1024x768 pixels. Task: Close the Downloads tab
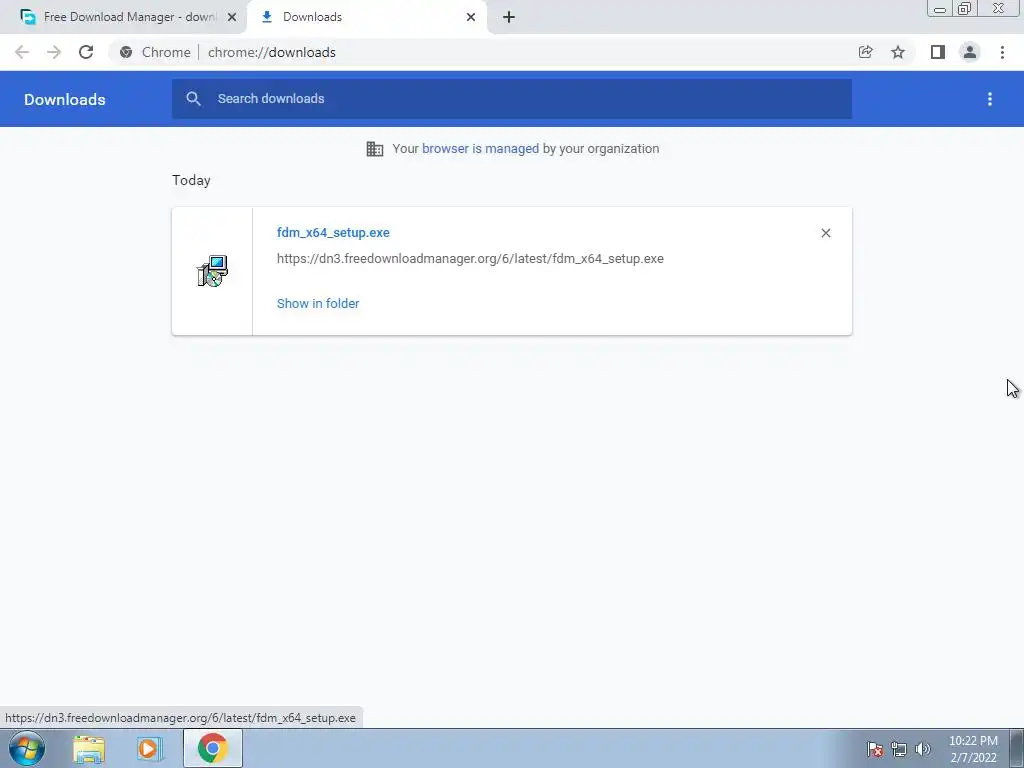click(x=471, y=17)
